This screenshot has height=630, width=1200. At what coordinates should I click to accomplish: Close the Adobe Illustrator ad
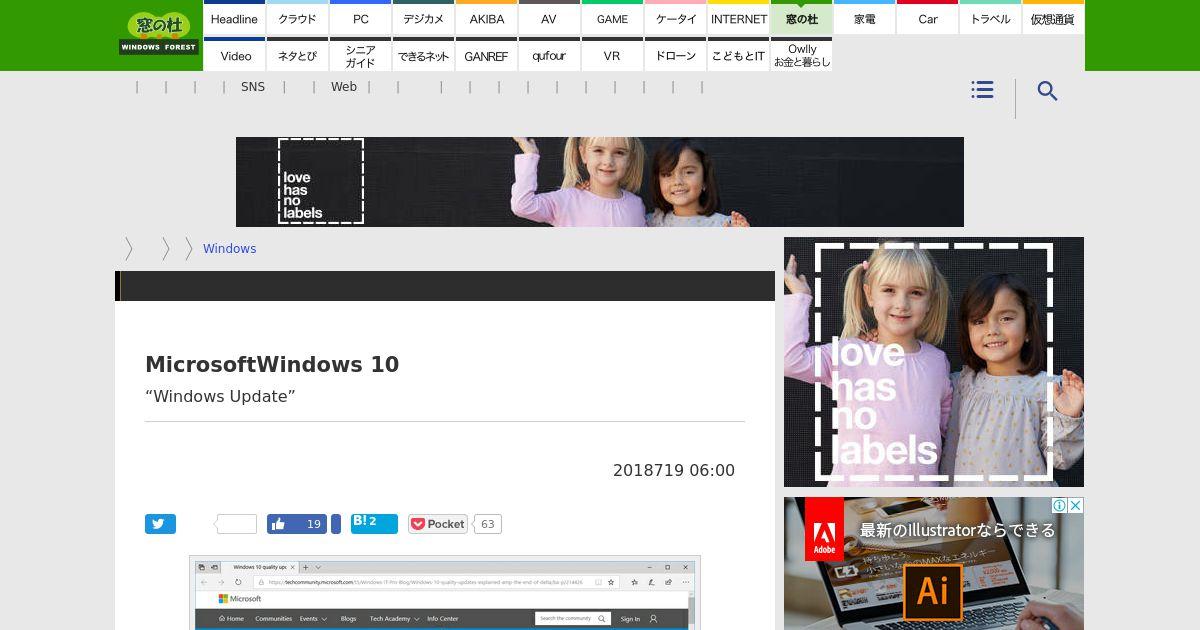[1076, 506]
